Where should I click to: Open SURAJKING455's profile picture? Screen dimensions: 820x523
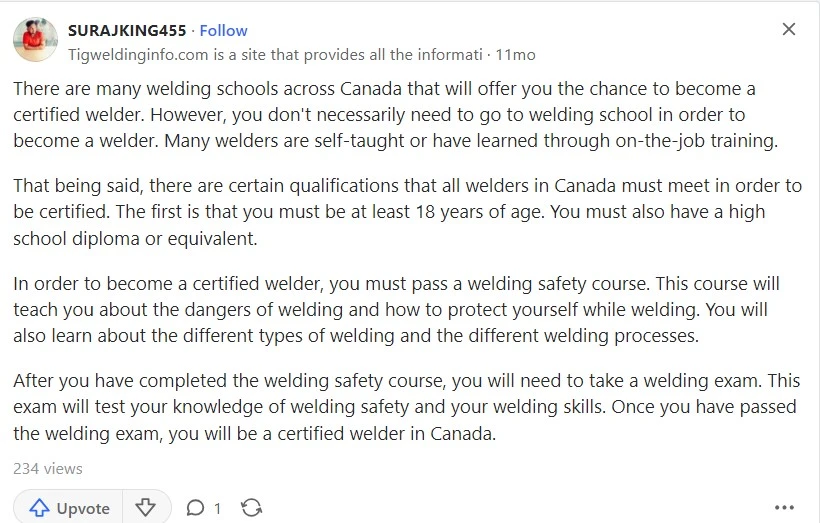tap(35, 40)
